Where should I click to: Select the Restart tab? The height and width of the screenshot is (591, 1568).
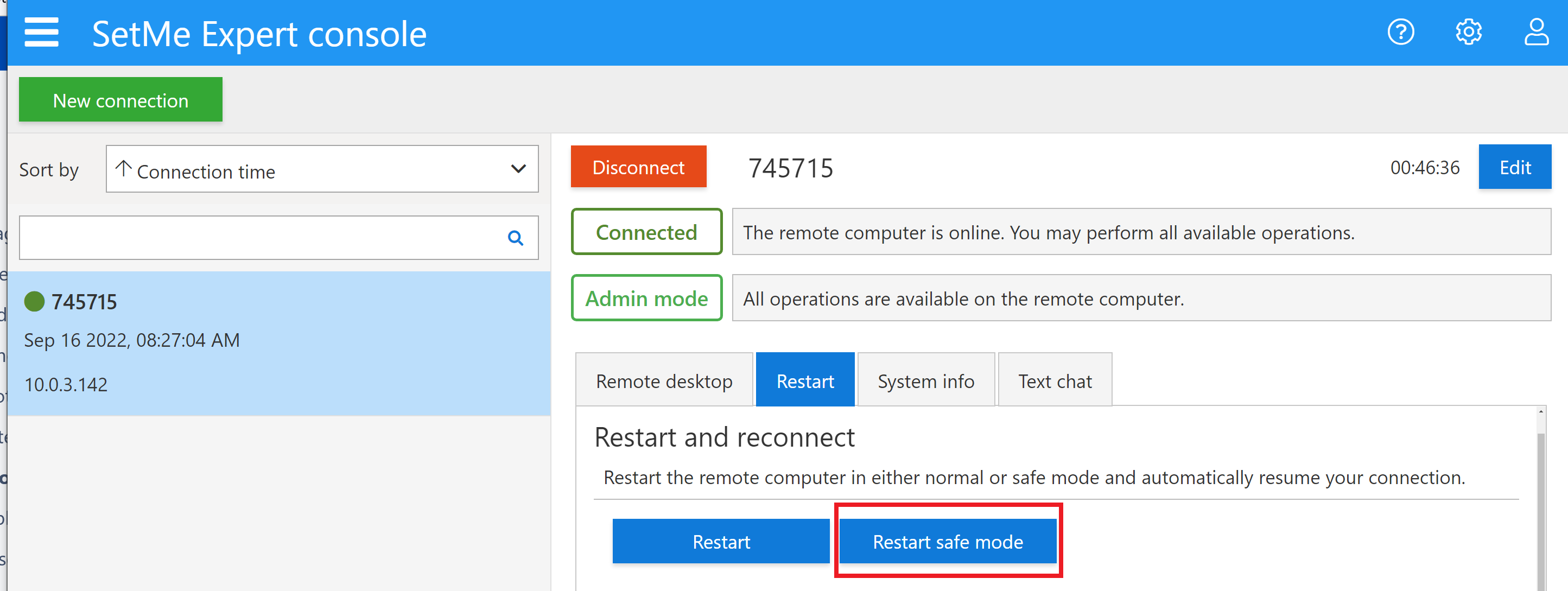[x=805, y=380]
